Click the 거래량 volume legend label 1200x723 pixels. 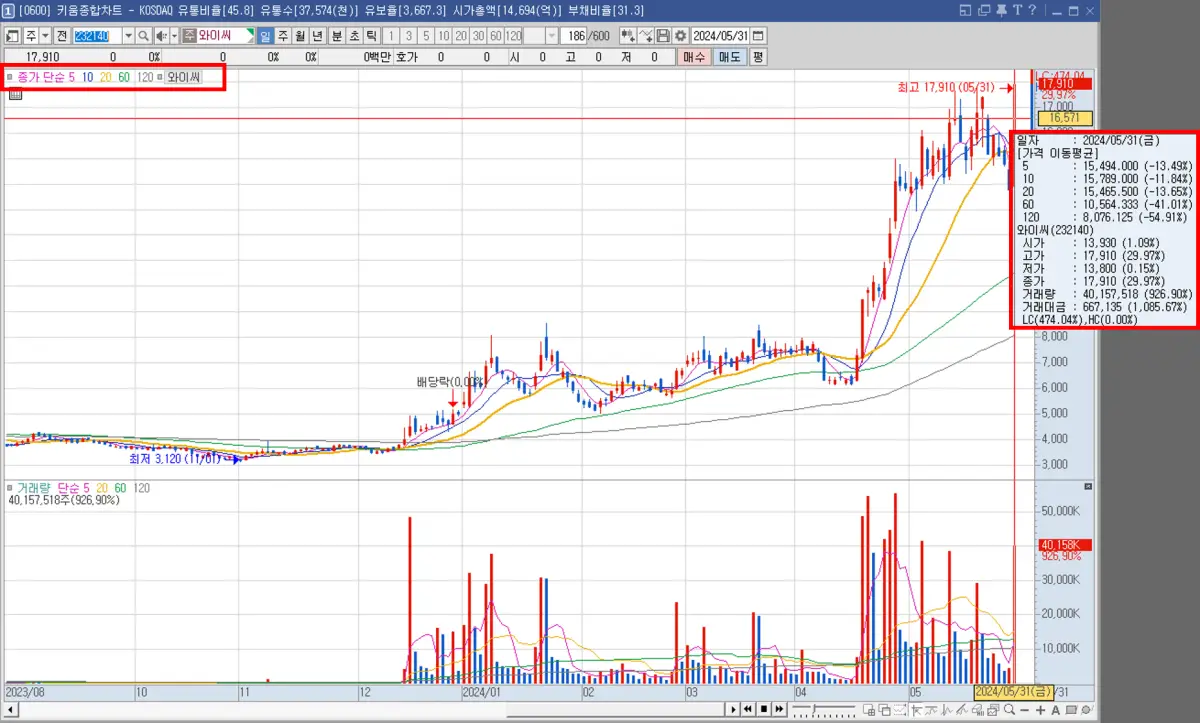pos(34,487)
